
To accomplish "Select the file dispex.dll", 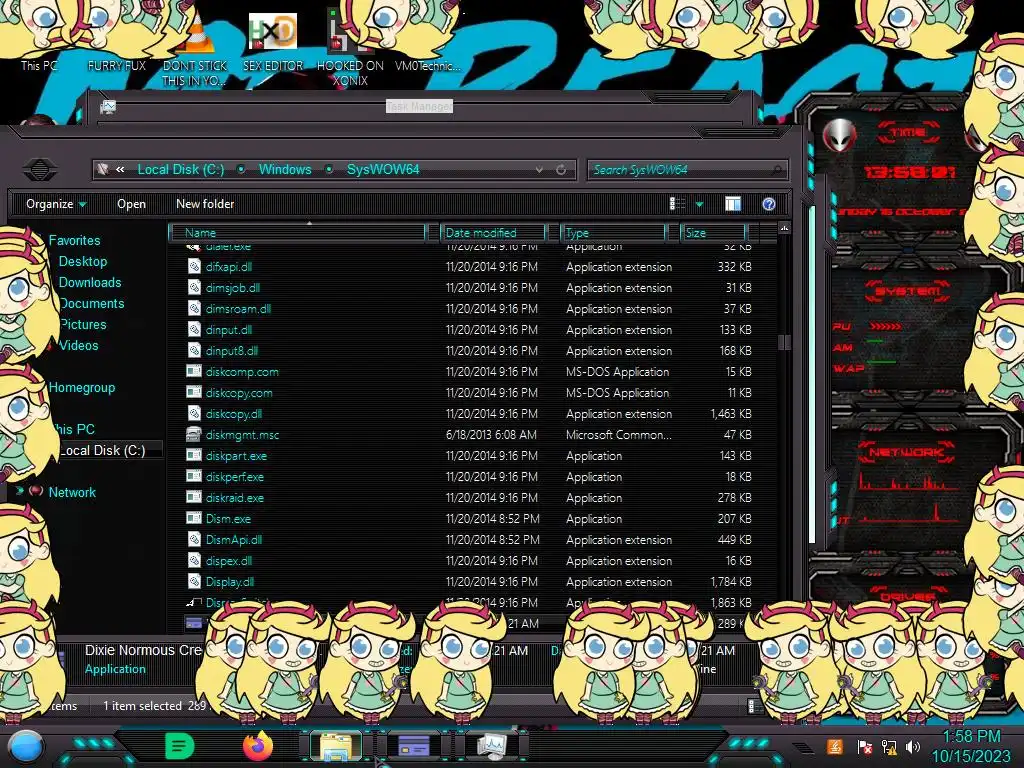I will click(229, 560).
